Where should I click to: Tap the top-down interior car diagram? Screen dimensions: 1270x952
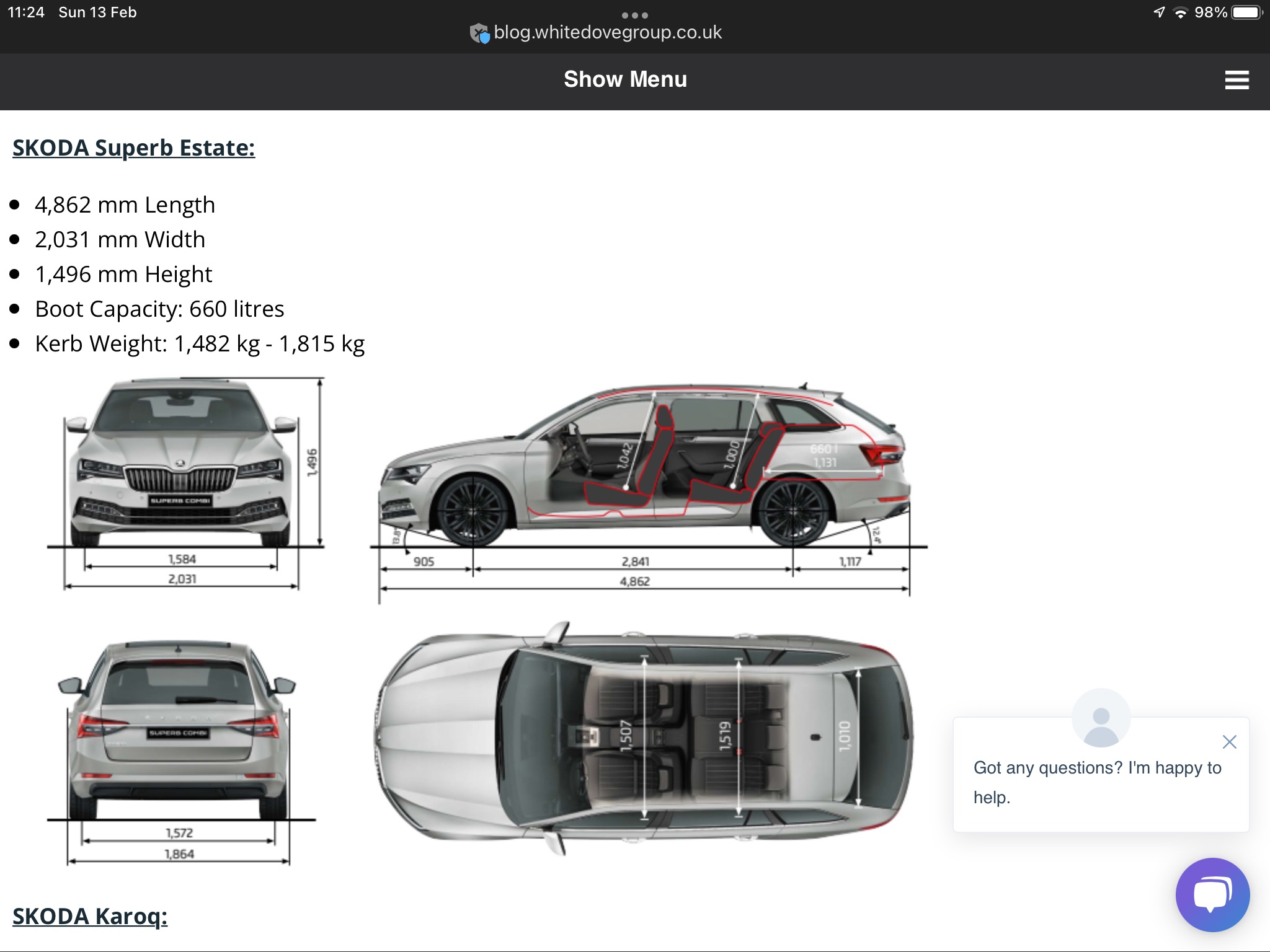644,738
